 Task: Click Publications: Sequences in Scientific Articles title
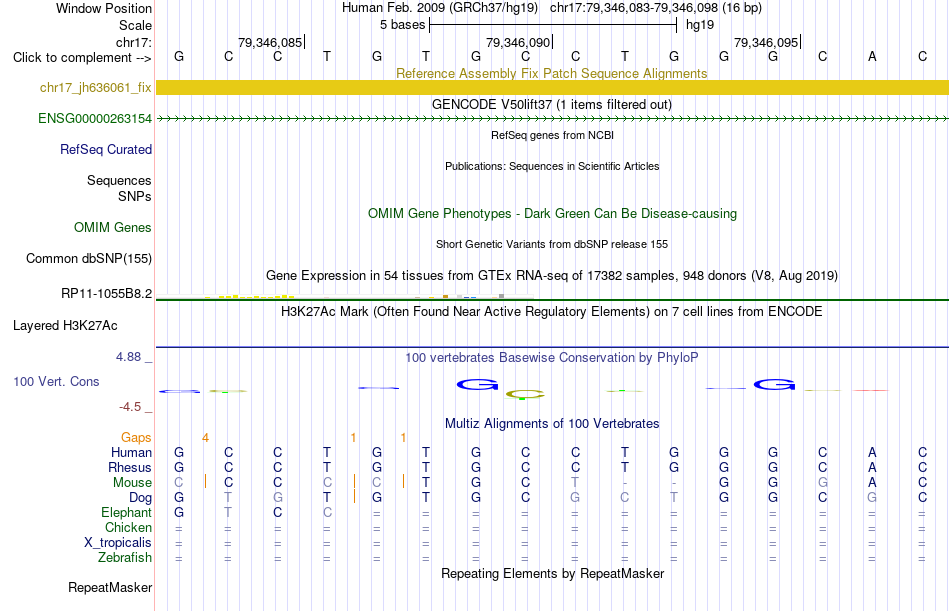552,166
